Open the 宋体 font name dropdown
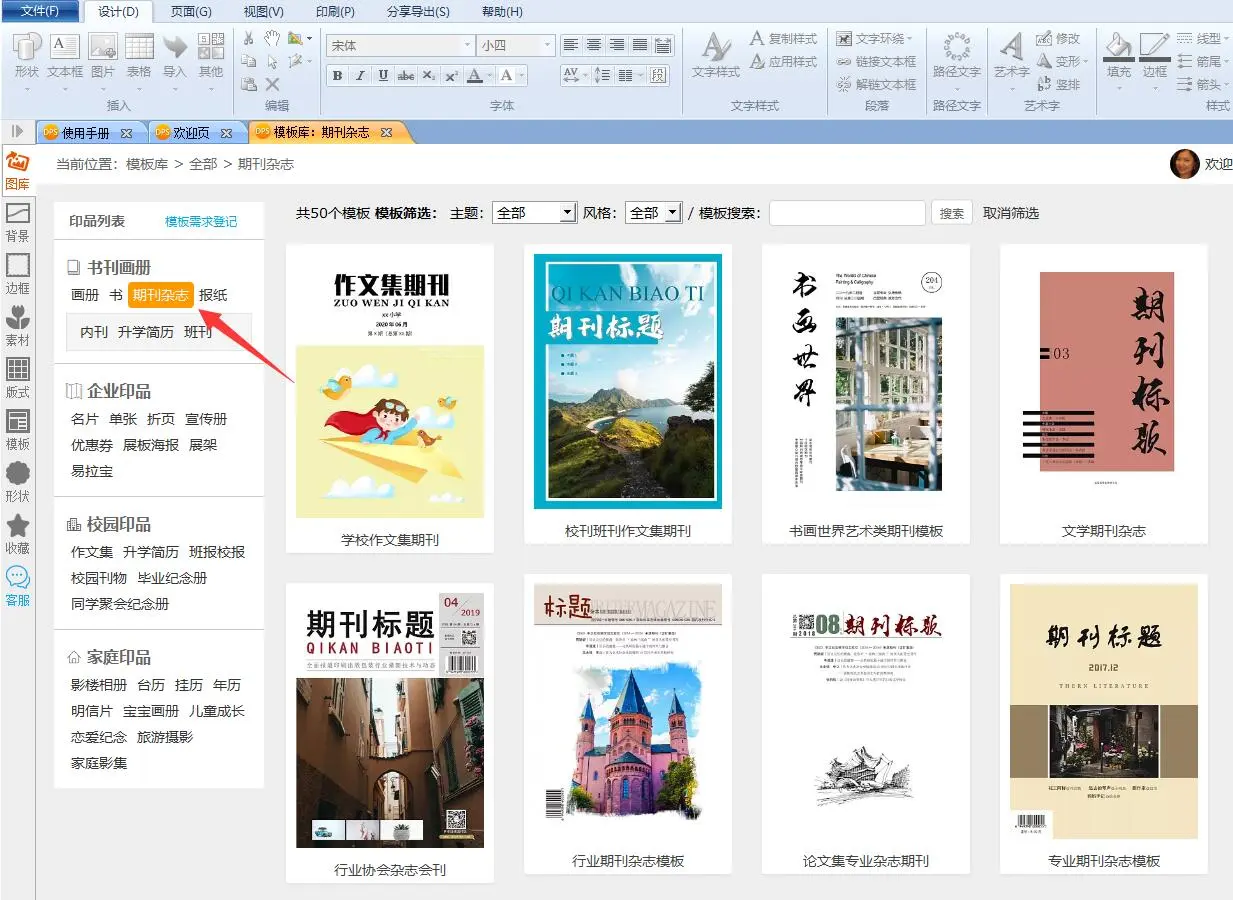The height and width of the screenshot is (900, 1233). pyautogui.click(x=467, y=46)
